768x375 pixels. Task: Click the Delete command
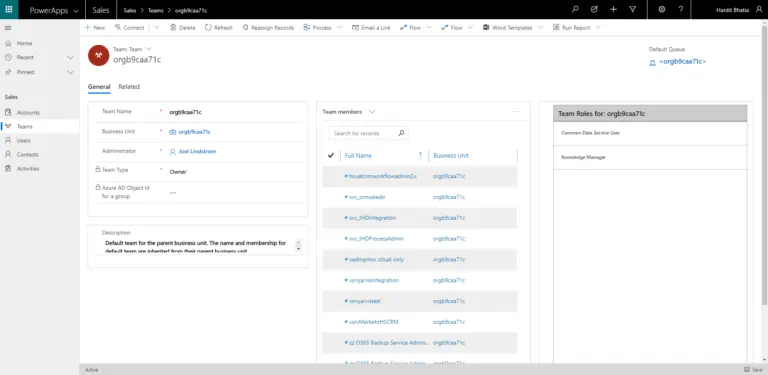click(183, 28)
